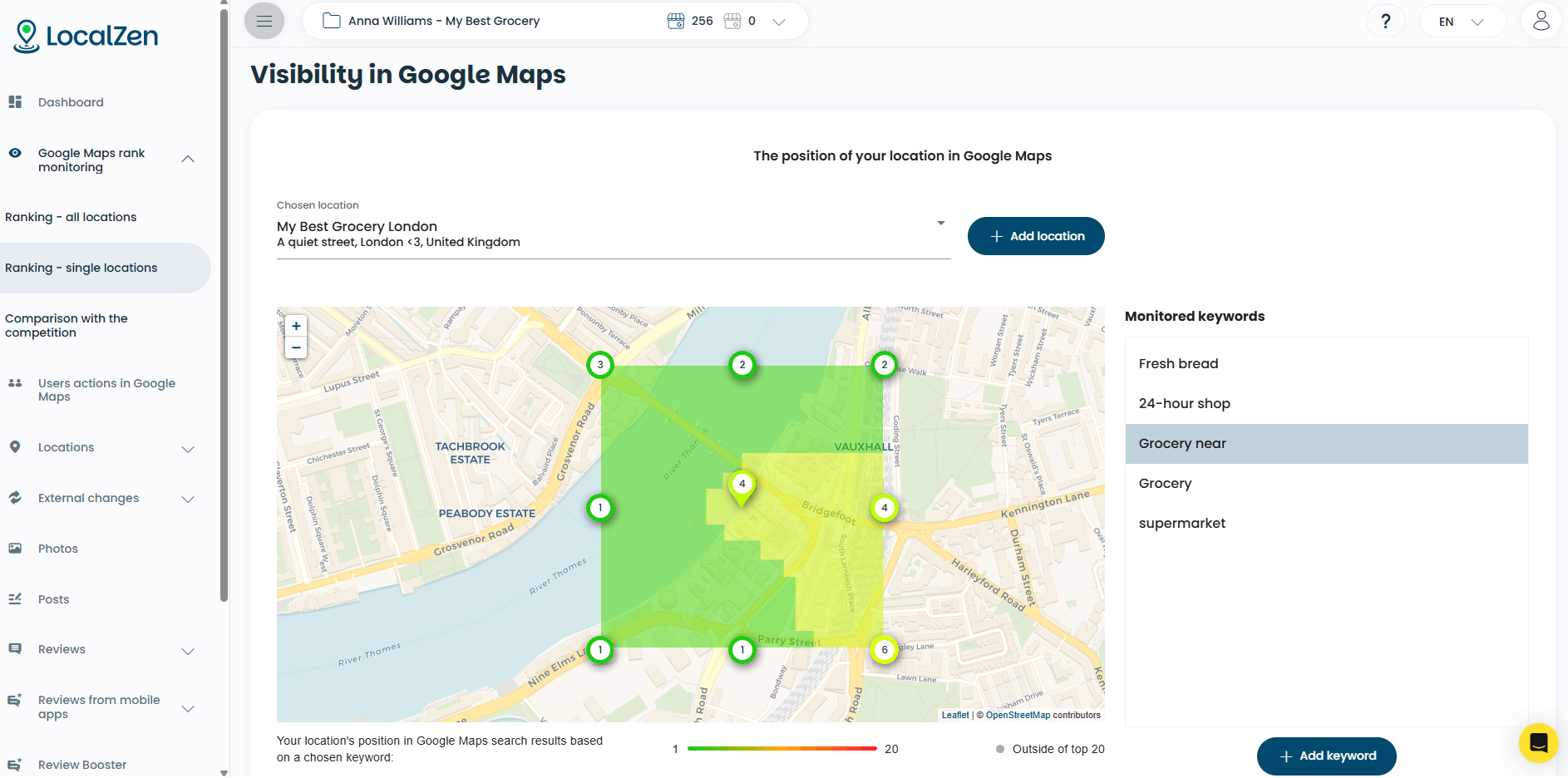Click the Add keyword button
The image size is (1568, 778).
click(x=1327, y=756)
